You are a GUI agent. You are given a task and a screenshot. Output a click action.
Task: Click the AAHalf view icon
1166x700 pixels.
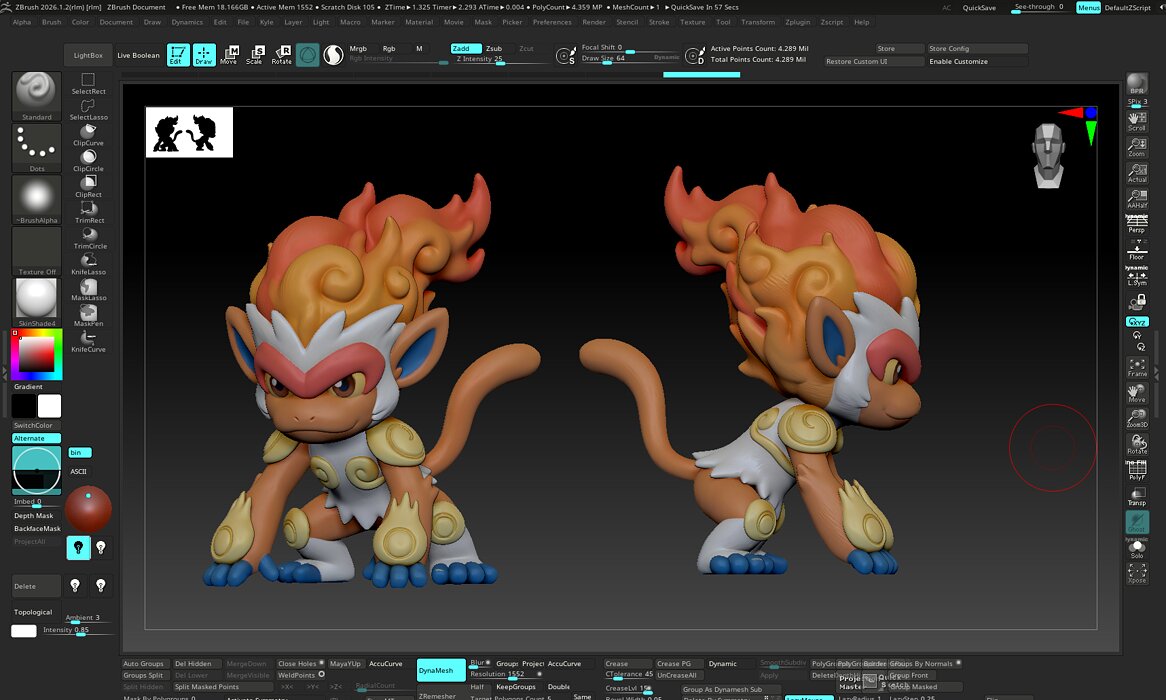point(1137,199)
